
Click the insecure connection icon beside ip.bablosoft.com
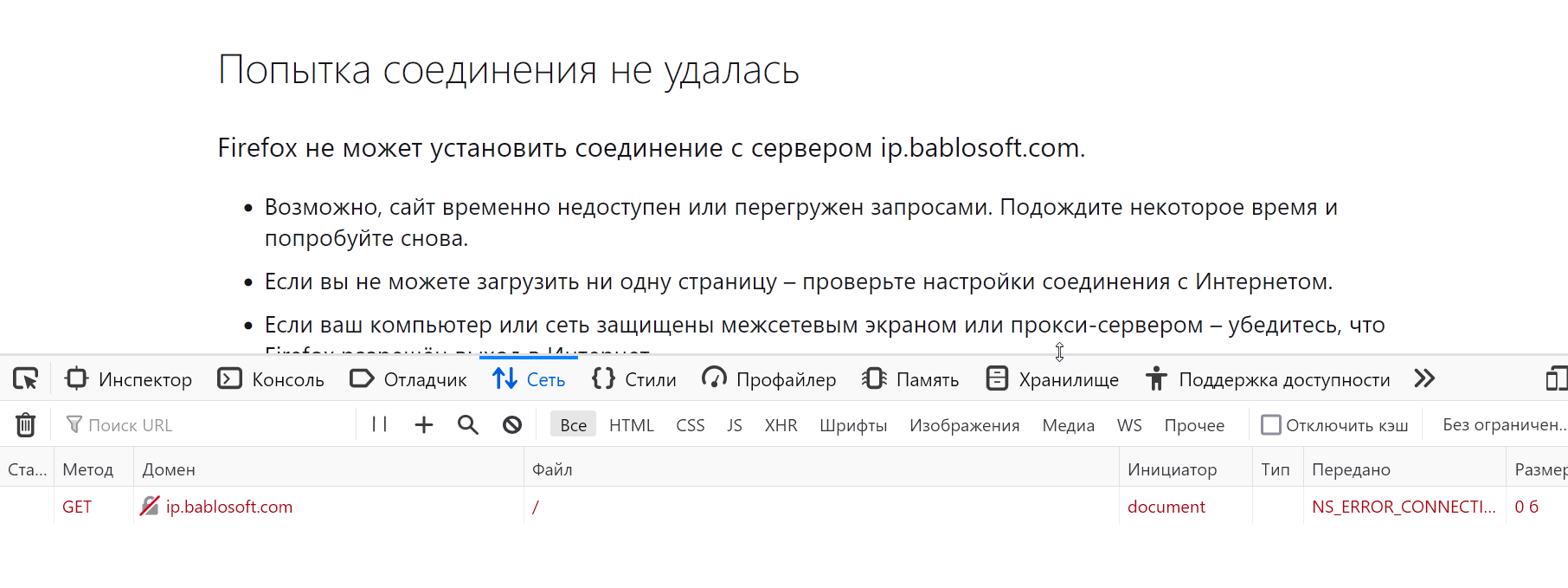[150, 507]
